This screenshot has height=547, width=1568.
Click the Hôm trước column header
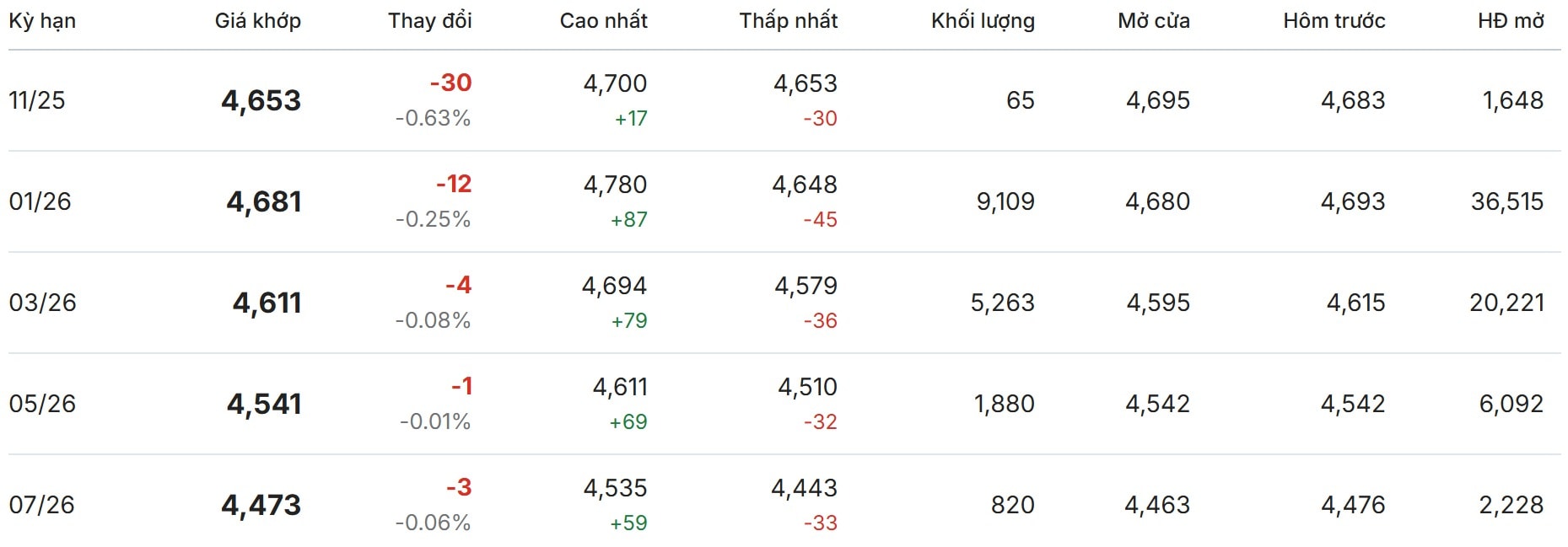click(1334, 21)
